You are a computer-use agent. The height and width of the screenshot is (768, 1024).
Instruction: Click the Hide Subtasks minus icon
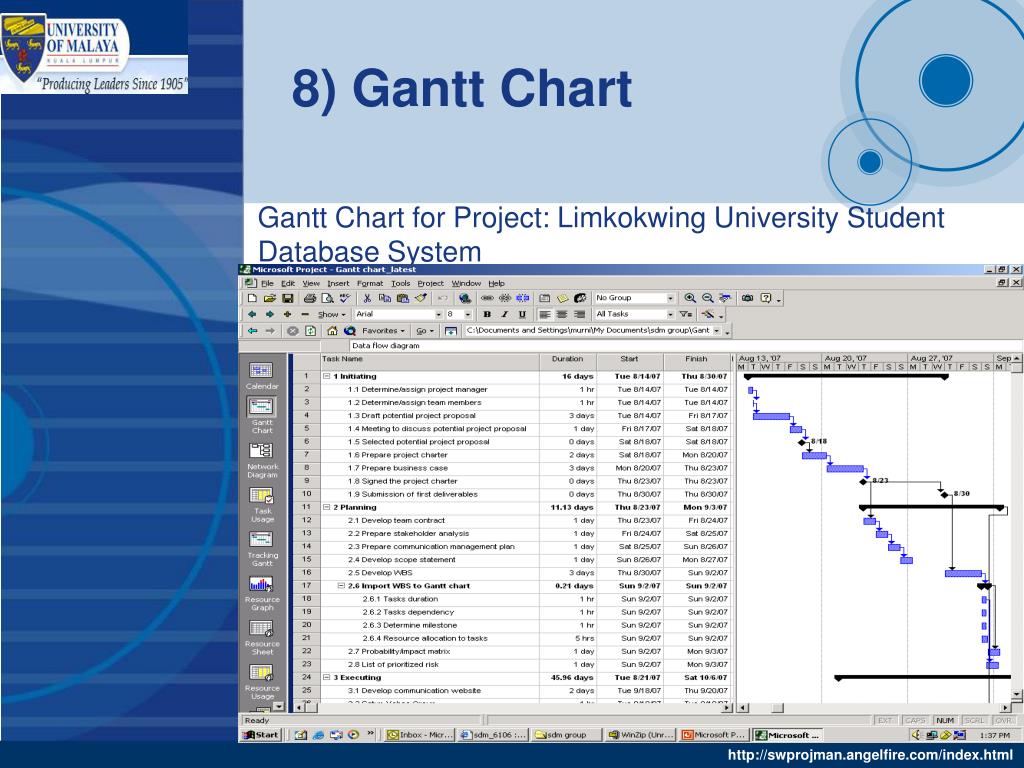pyautogui.click(x=304, y=314)
